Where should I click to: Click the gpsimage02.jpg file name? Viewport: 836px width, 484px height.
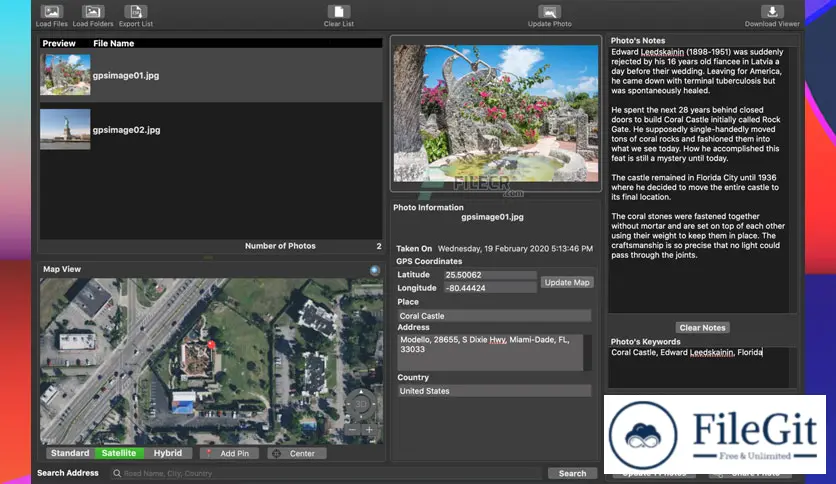point(126,130)
